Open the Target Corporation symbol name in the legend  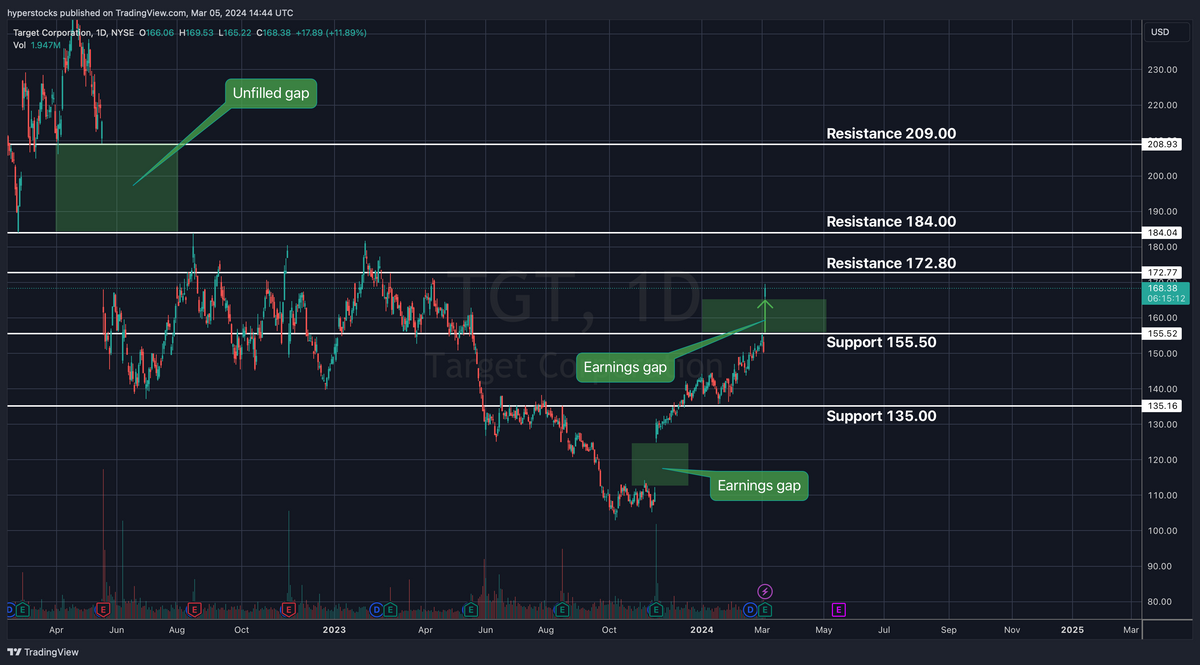tap(53, 32)
